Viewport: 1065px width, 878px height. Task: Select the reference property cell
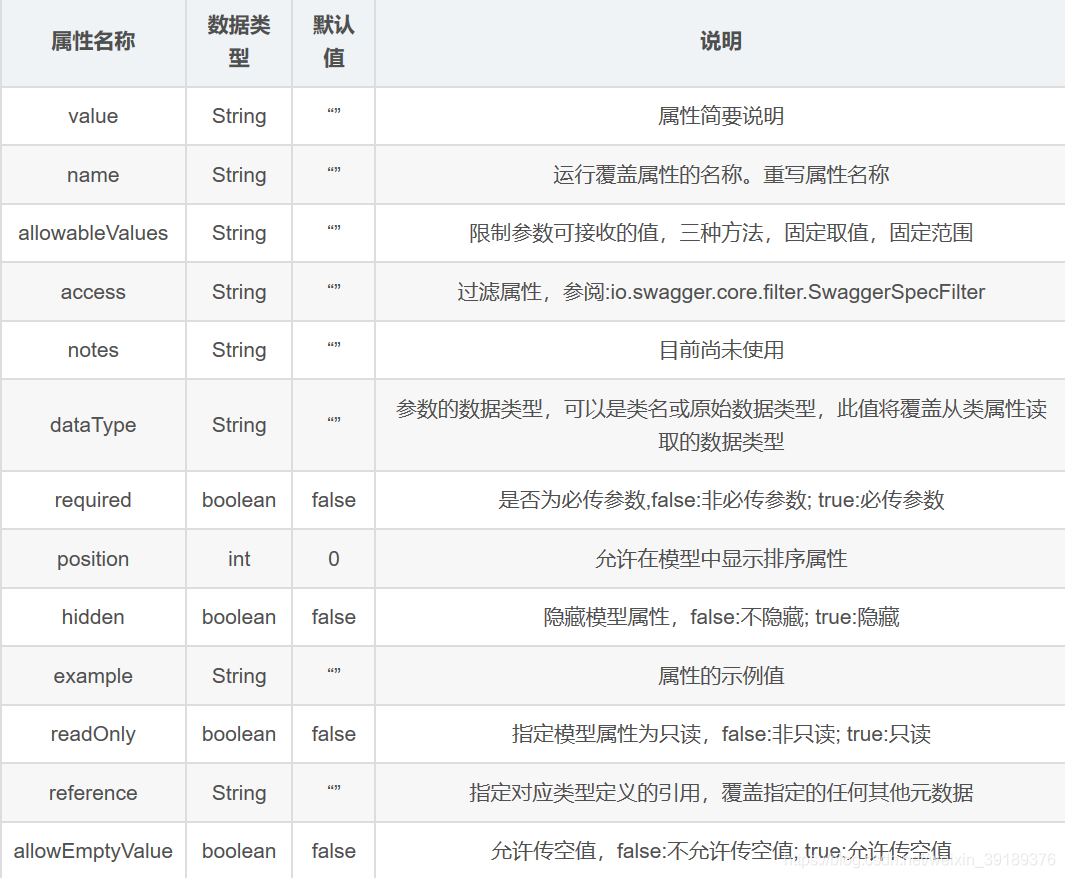point(93,792)
